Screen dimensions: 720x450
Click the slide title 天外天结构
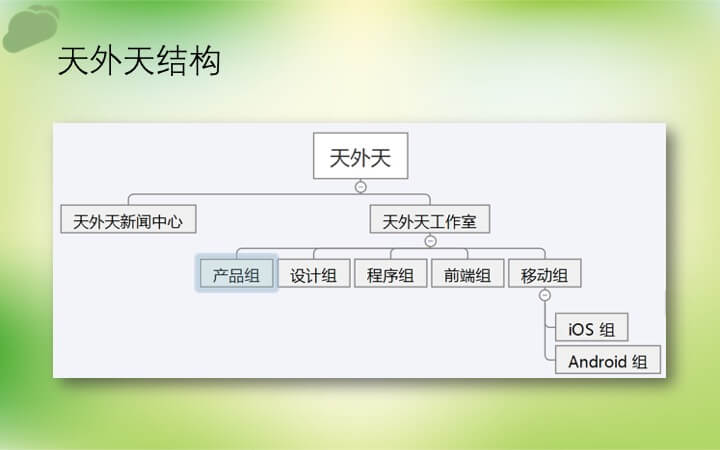click(139, 61)
